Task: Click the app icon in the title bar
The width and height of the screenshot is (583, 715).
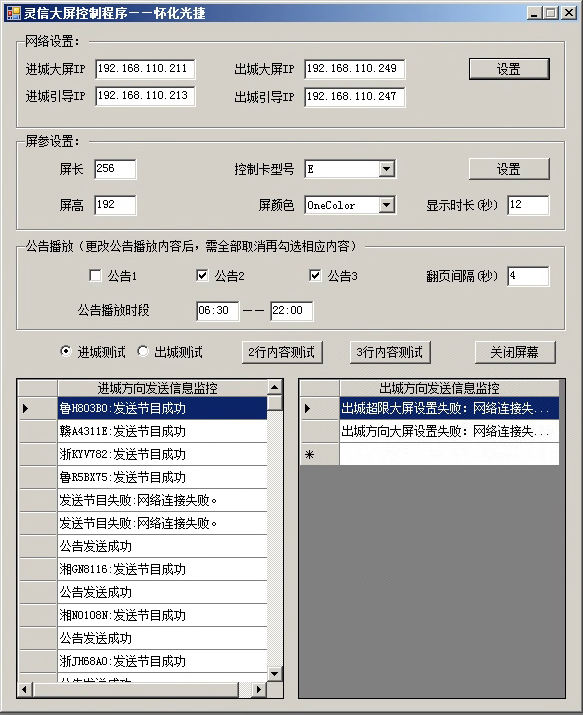Action: (x=14, y=13)
